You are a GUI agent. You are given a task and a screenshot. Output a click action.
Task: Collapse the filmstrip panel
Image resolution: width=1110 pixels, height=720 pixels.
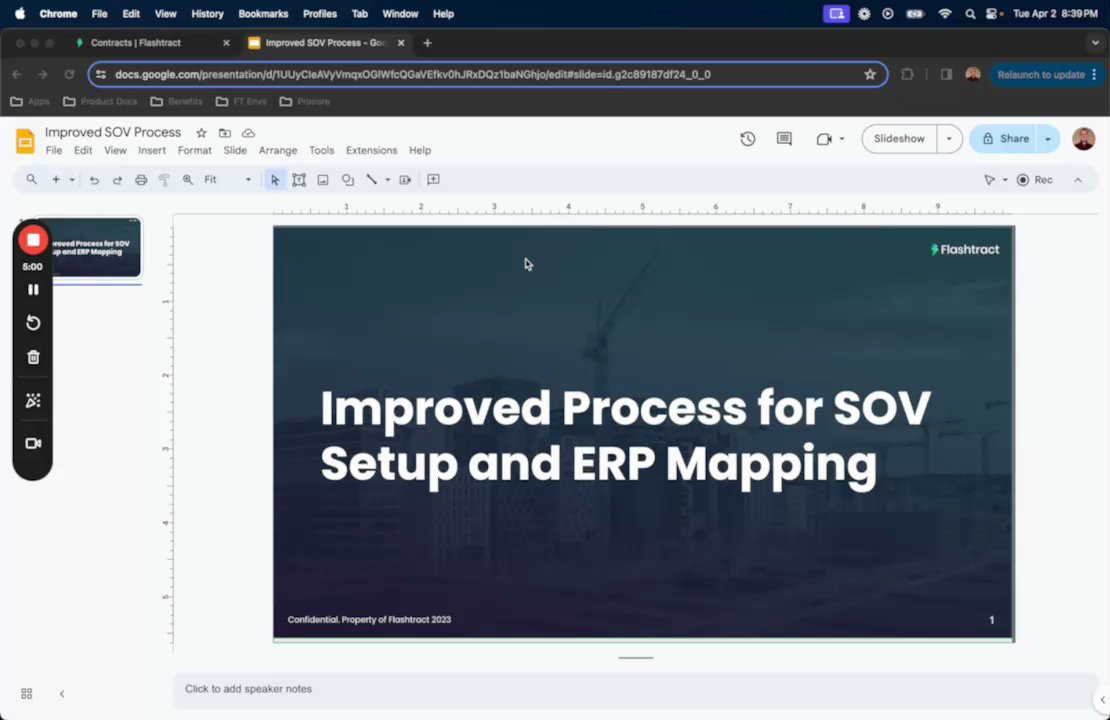pos(62,694)
